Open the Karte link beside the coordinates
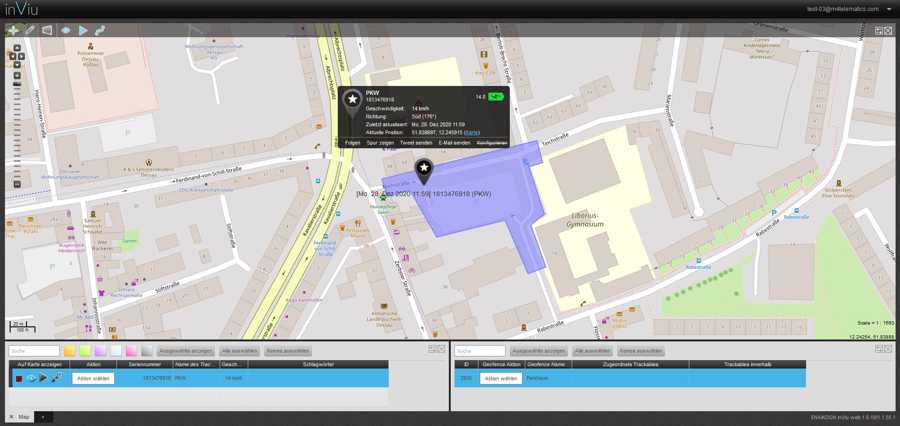This screenshot has height=426, width=900. (472, 133)
